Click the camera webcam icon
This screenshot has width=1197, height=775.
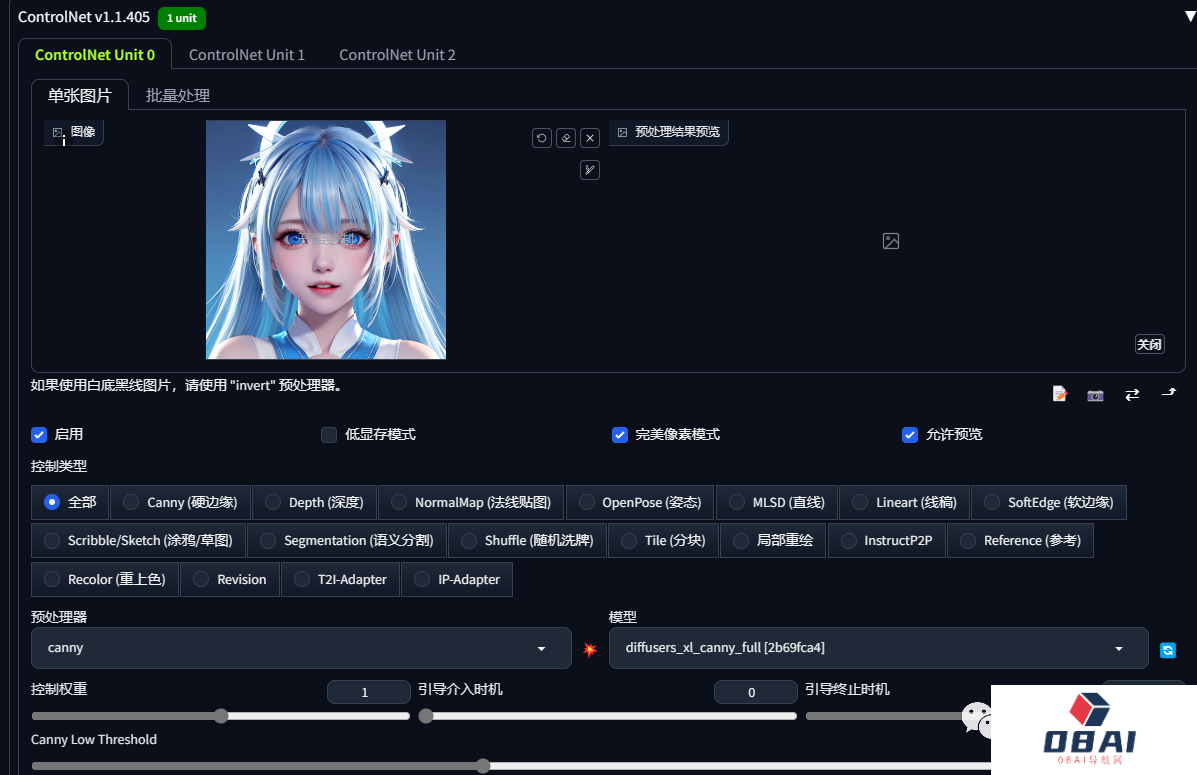click(1095, 395)
